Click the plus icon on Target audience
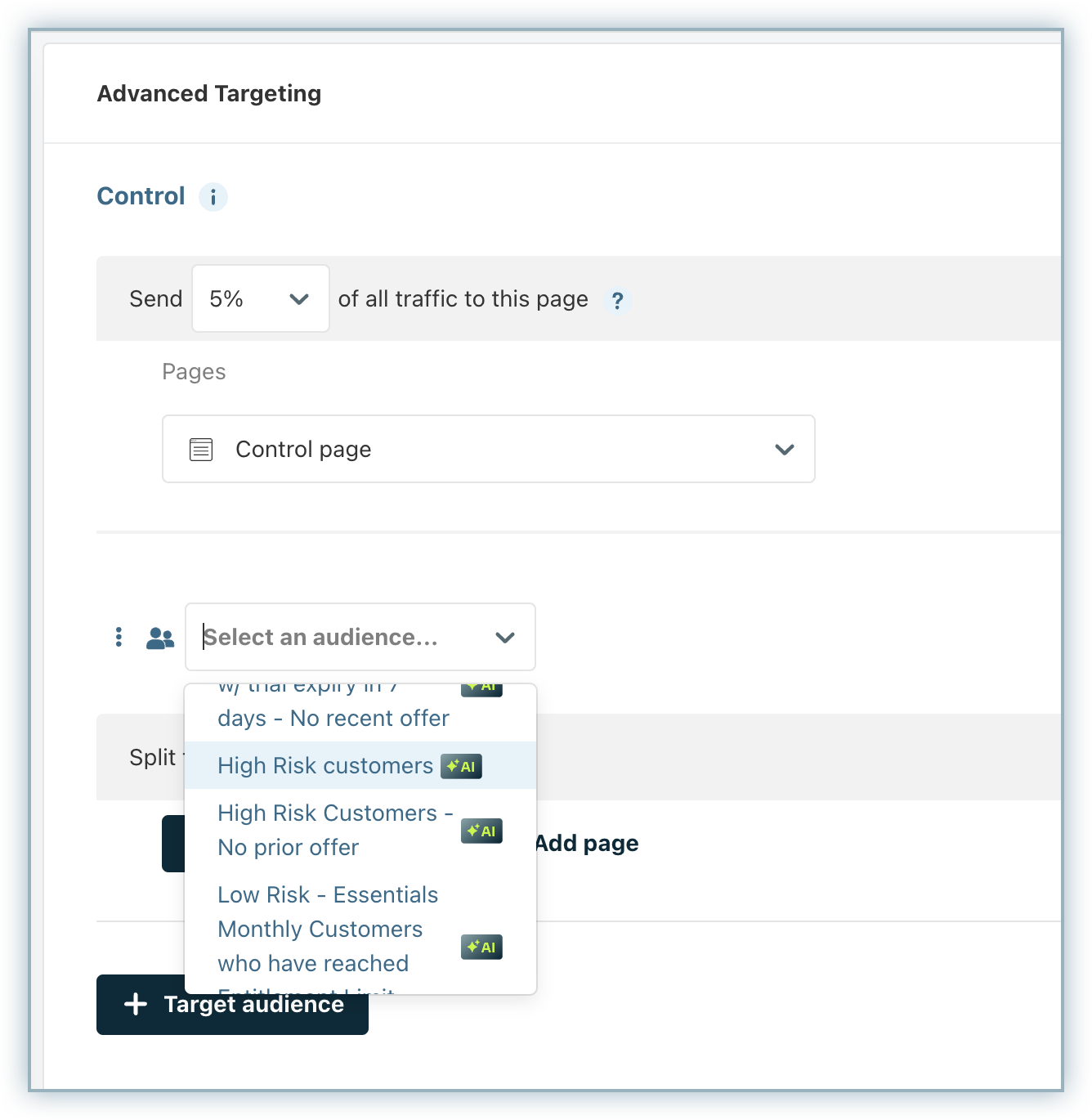 pos(136,1005)
